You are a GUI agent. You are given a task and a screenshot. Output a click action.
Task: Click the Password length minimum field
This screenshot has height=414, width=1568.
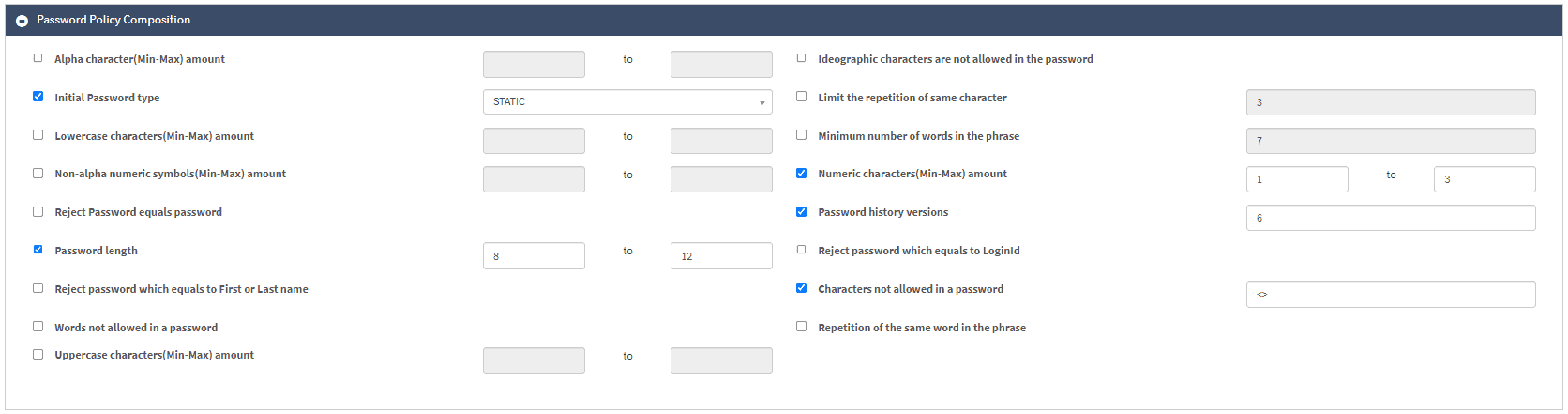point(534,255)
